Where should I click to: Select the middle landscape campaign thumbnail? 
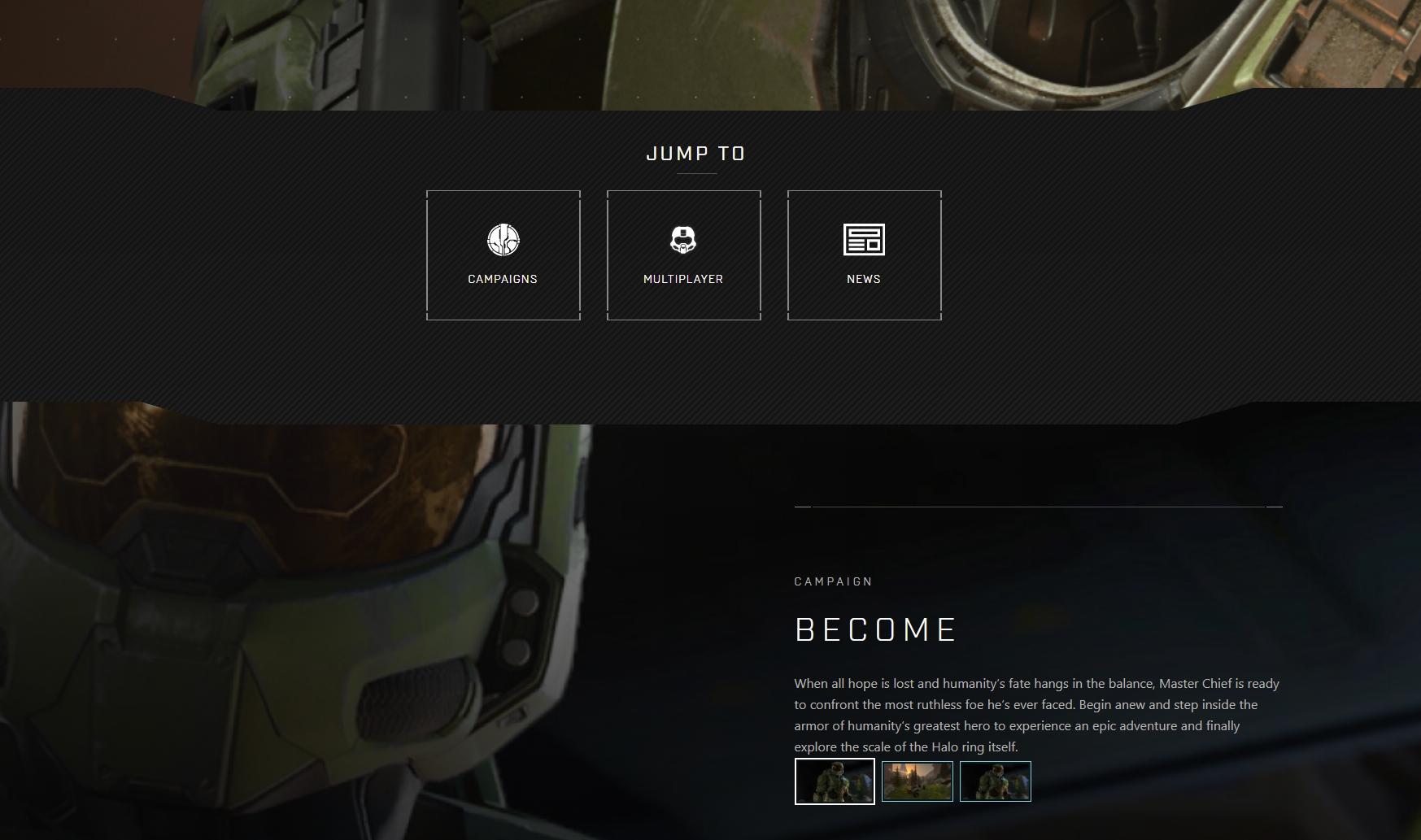(x=918, y=781)
